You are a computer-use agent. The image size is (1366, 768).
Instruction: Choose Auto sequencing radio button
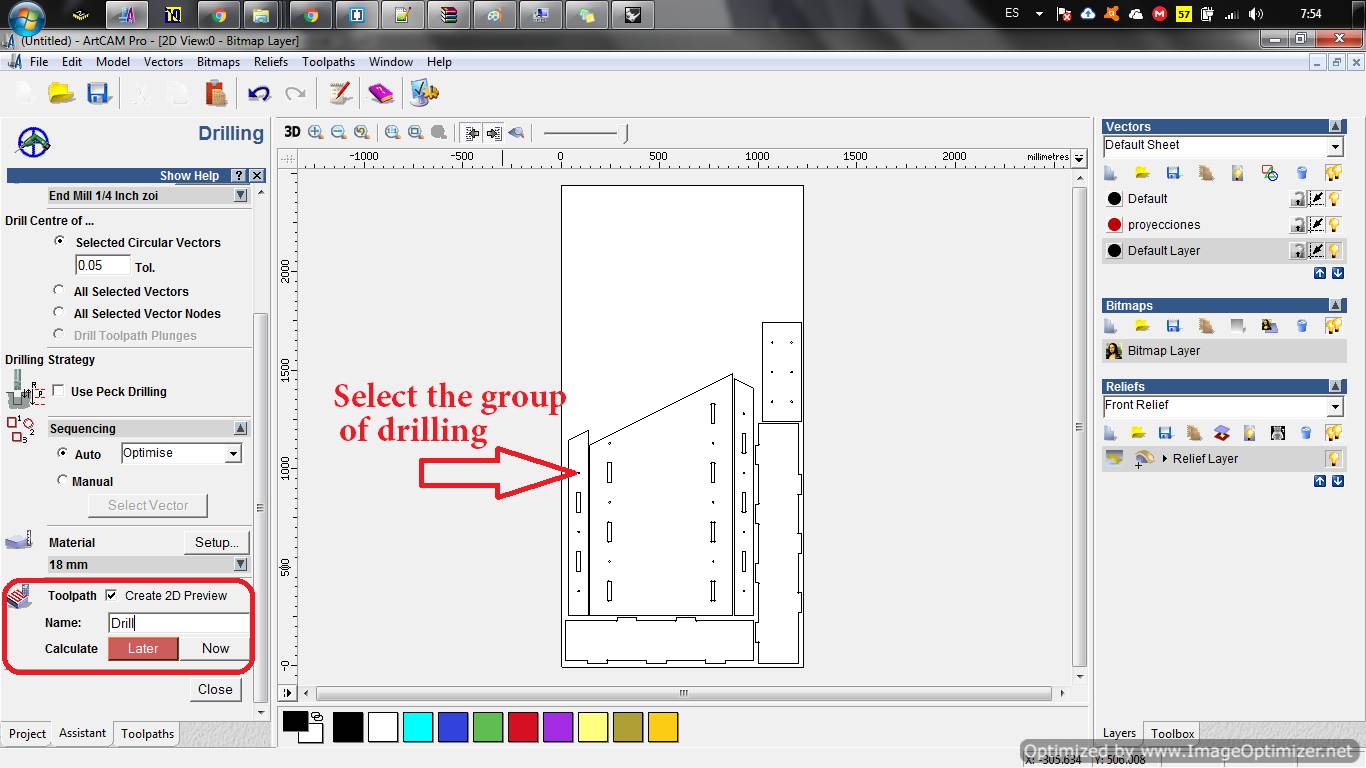point(62,453)
